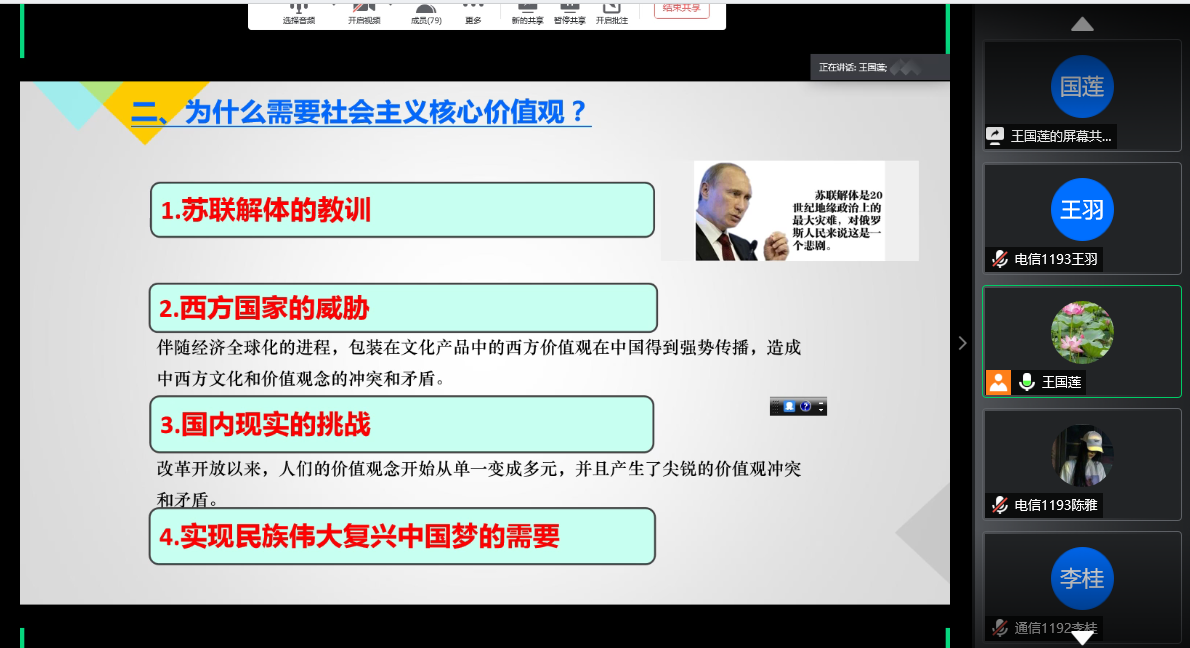
Task: Pause sharing with 暂停共享
Action: coord(569,14)
